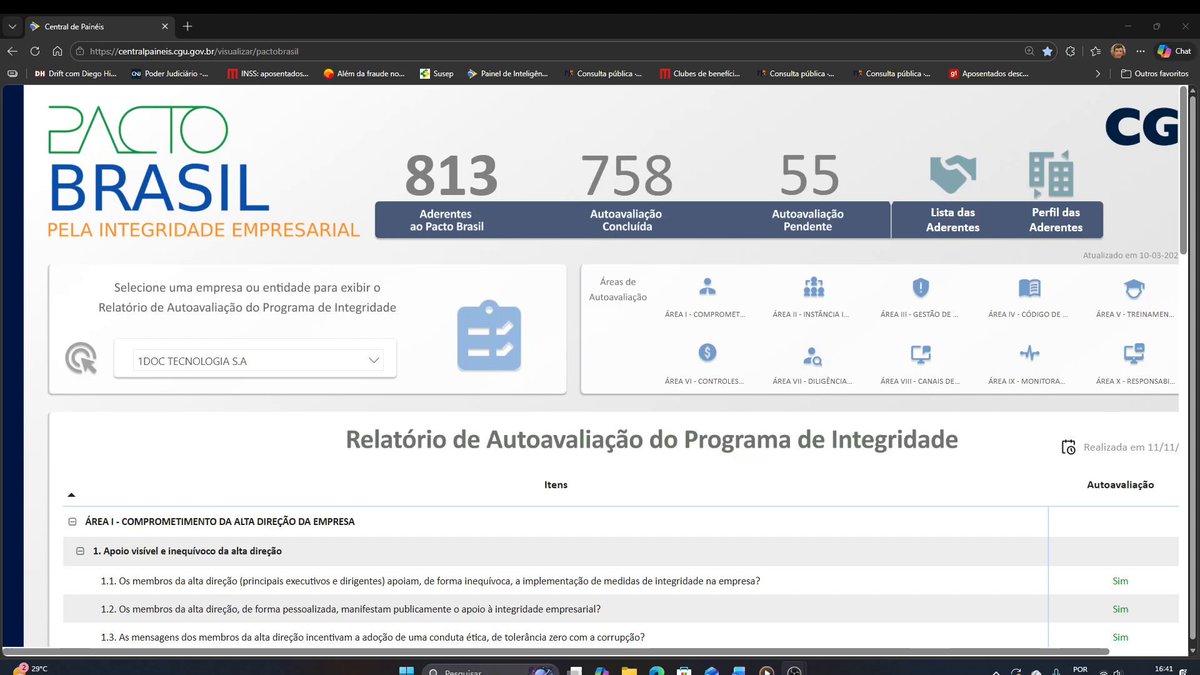Open the Clubes de benefício bookmark
1200x675 pixels.
[x=701, y=73]
